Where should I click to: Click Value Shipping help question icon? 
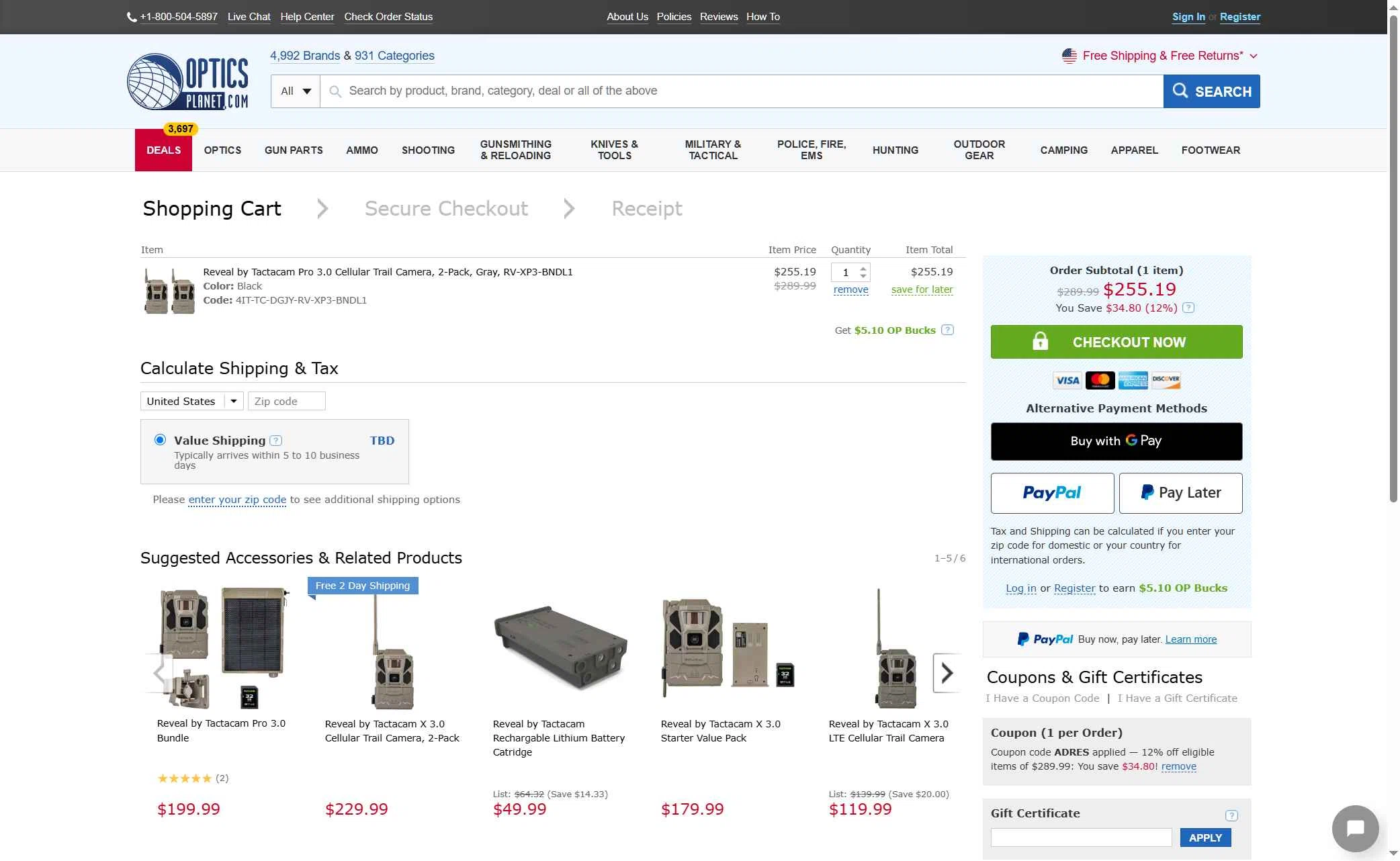tap(275, 441)
